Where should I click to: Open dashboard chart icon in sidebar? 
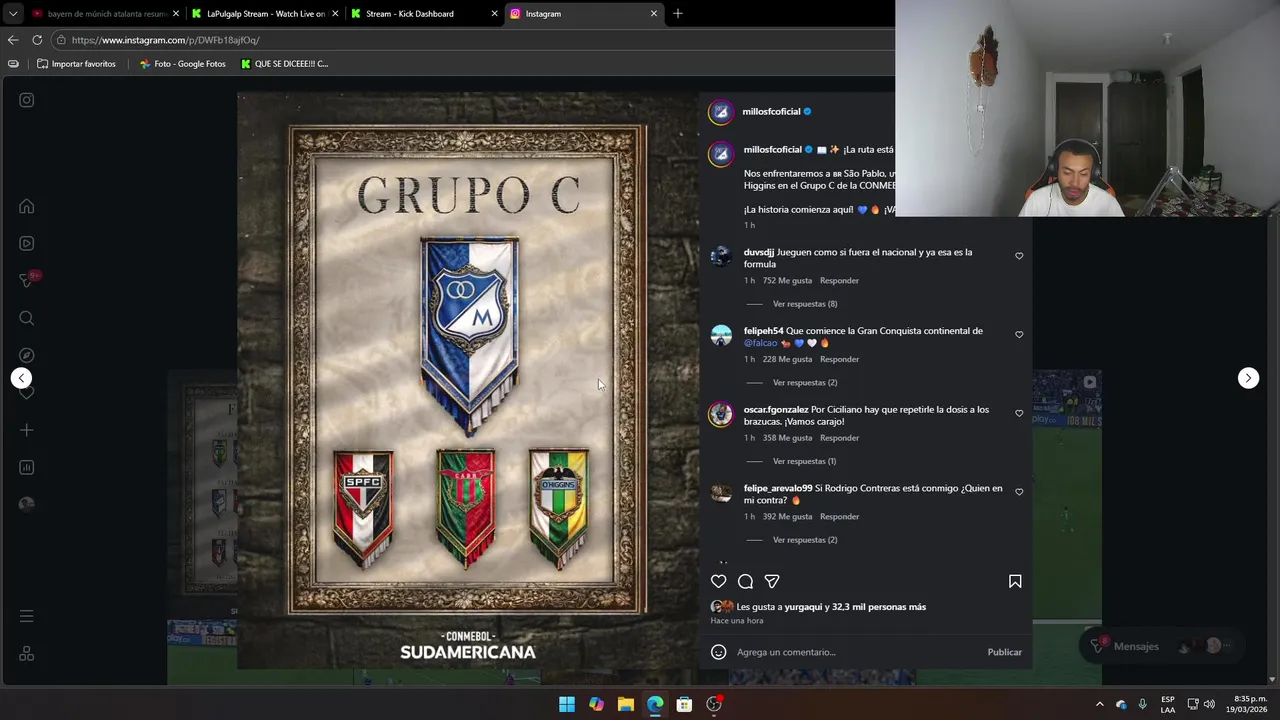[27, 467]
